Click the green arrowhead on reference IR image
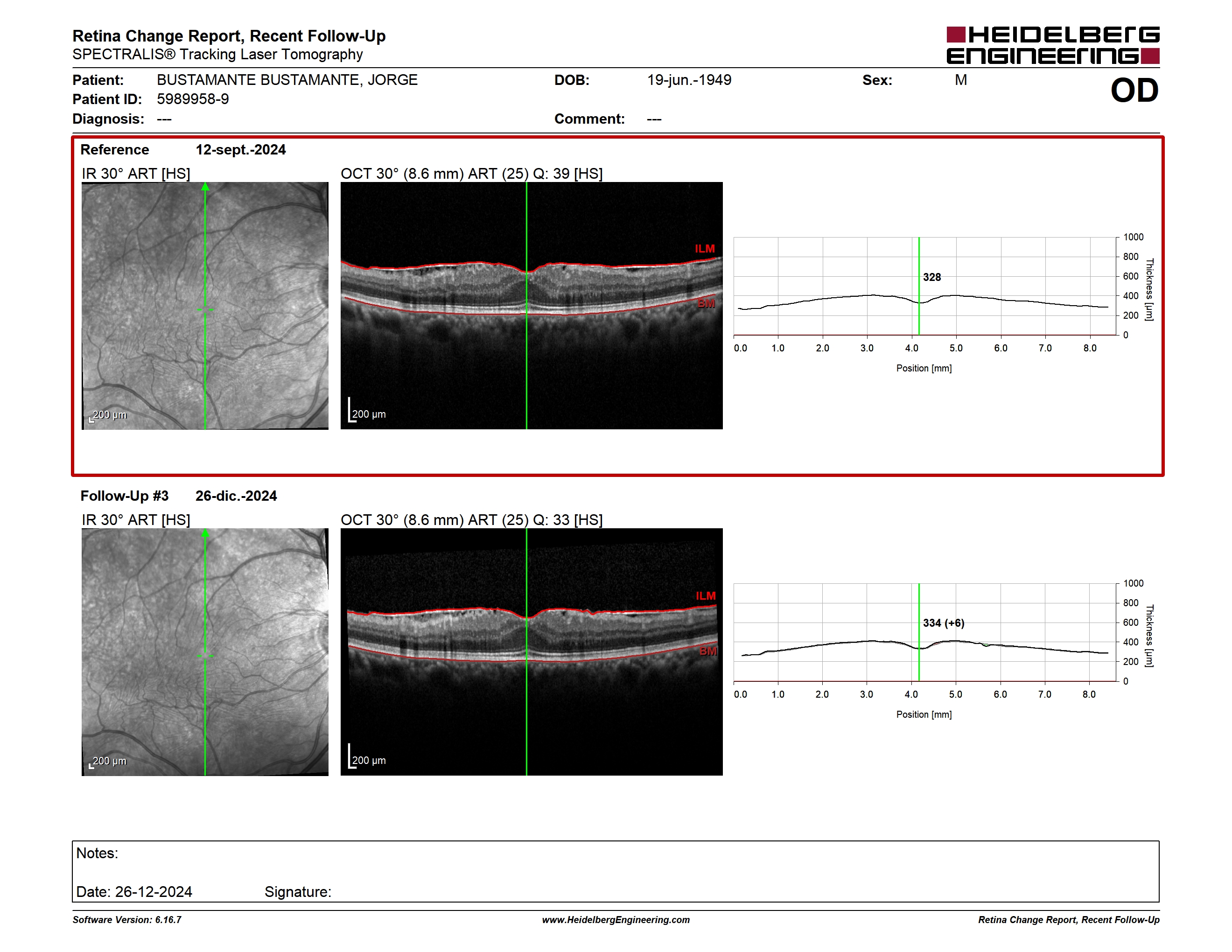 pos(205,187)
